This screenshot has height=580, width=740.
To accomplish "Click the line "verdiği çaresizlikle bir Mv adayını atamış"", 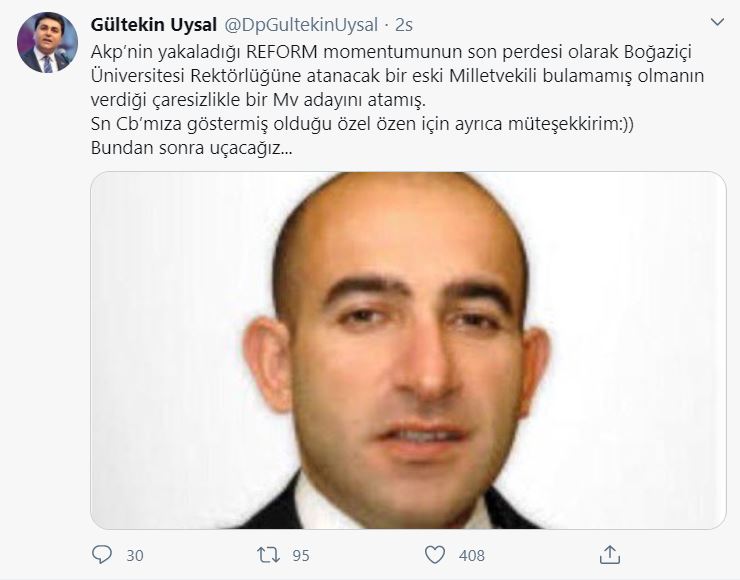I will point(258,100).
